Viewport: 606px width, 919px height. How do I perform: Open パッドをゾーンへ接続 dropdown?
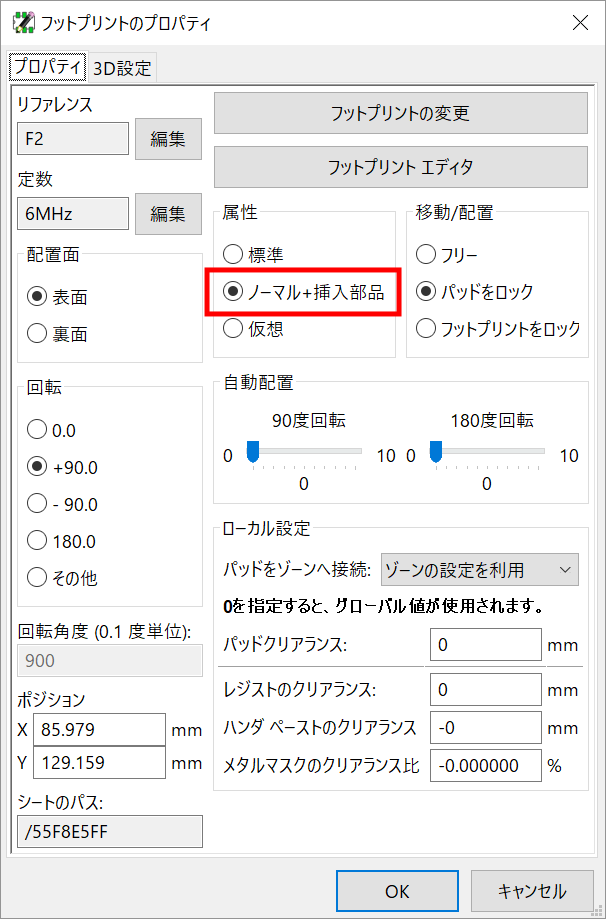pyautogui.click(x=479, y=570)
